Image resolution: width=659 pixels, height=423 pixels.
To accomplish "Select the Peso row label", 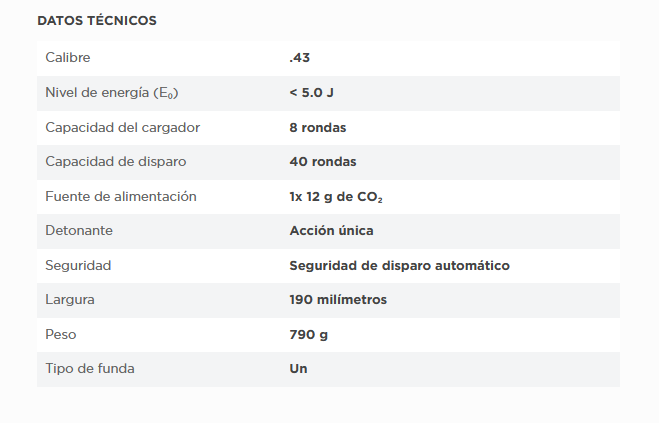I will click(x=60, y=334).
